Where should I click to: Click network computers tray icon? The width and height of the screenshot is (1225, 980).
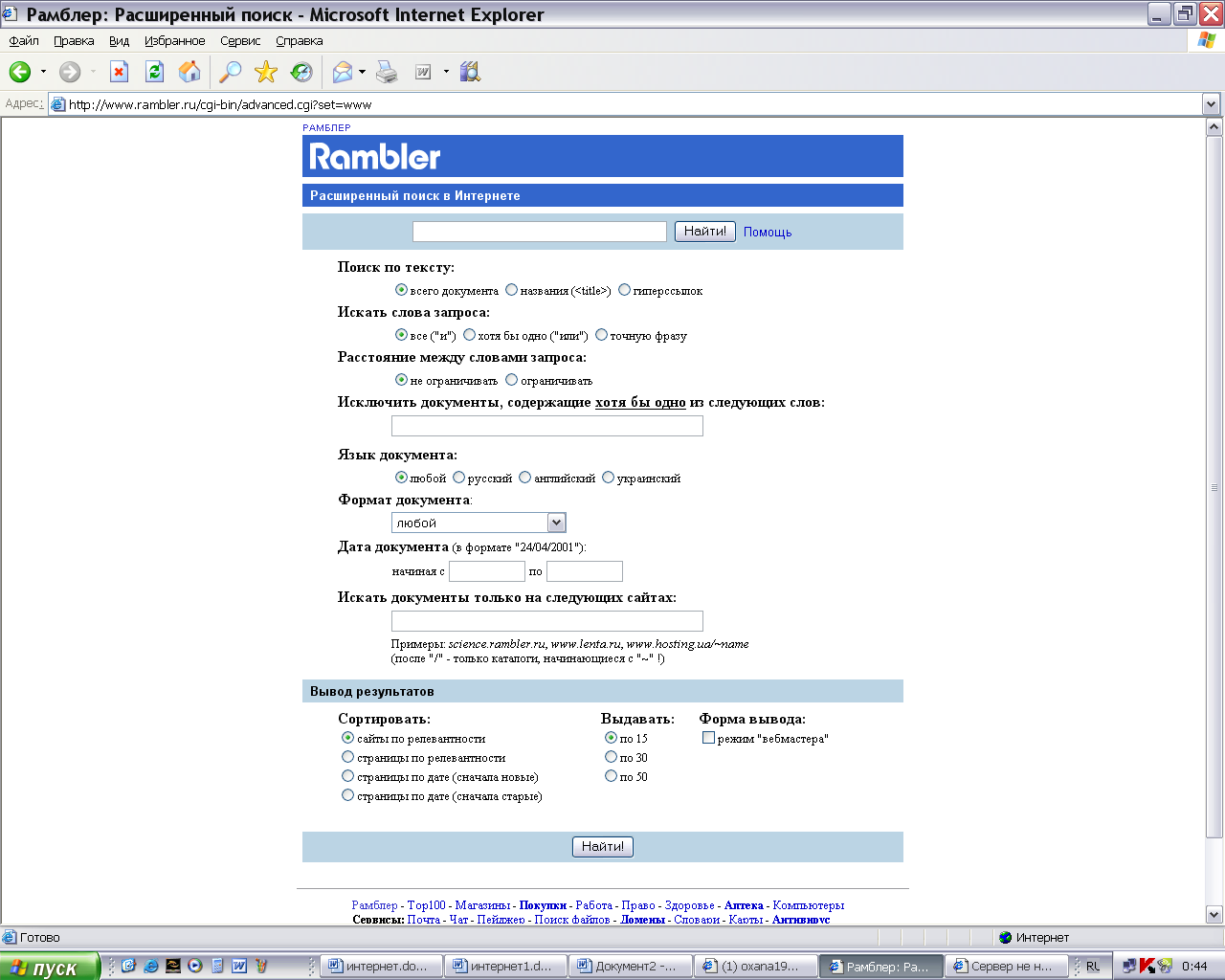pos(1129,966)
